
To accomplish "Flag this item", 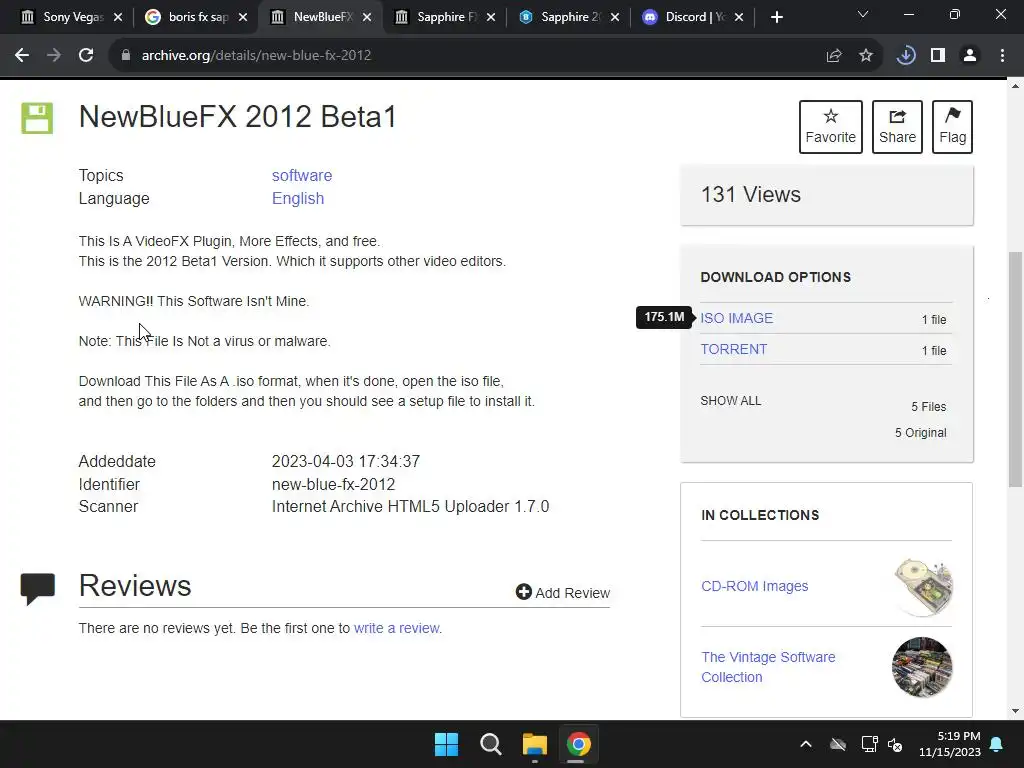I will [952, 127].
